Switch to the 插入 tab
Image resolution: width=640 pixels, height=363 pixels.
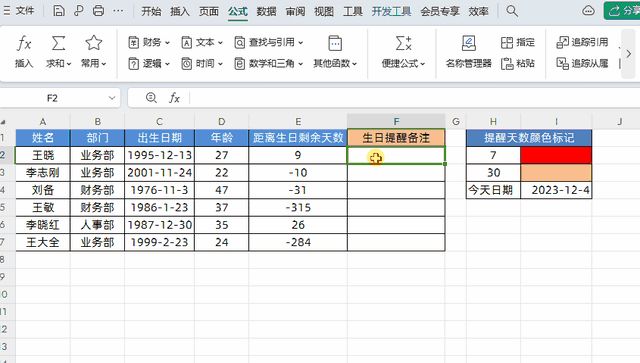[180, 11]
